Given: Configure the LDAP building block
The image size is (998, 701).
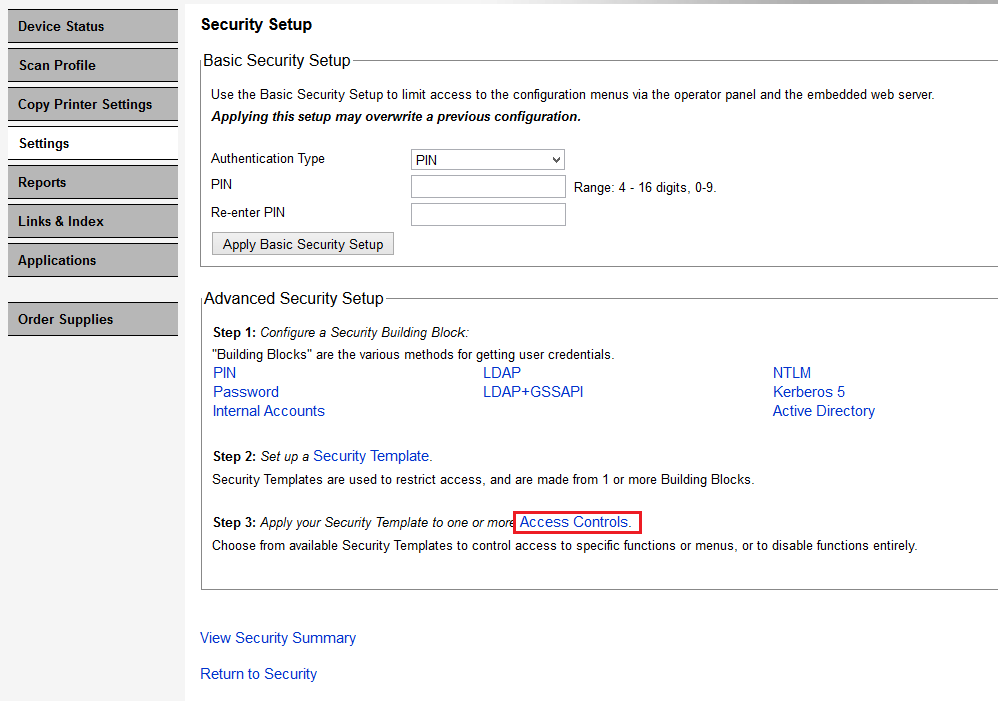Looking at the screenshot, I should [x=501, y=372].
